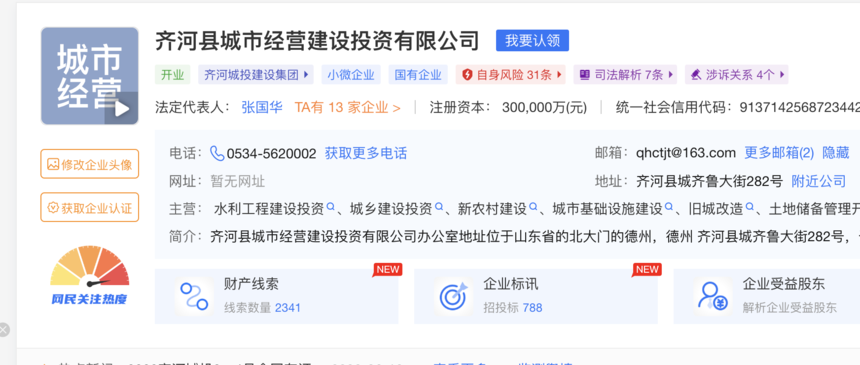Open the 企业标讯 target icon
The height and width of the screenshot is (365, 860).
pyautogui.click(x=453, y=296)
